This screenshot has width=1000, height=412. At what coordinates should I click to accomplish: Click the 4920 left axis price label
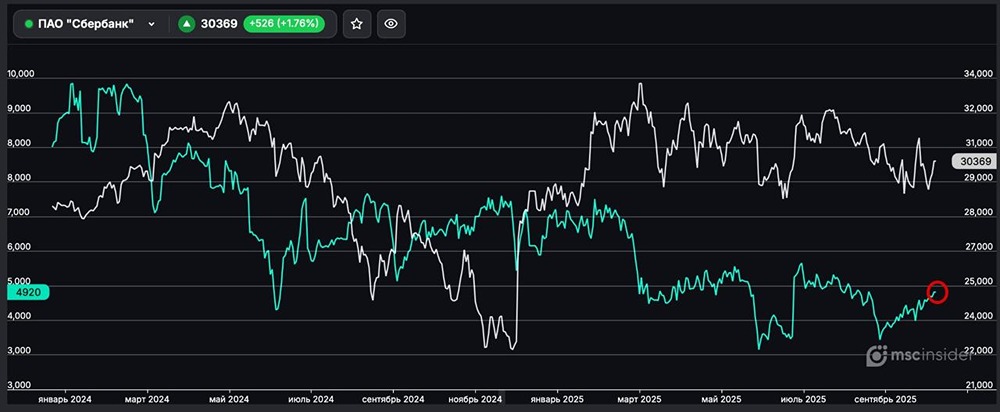point(28,292)
